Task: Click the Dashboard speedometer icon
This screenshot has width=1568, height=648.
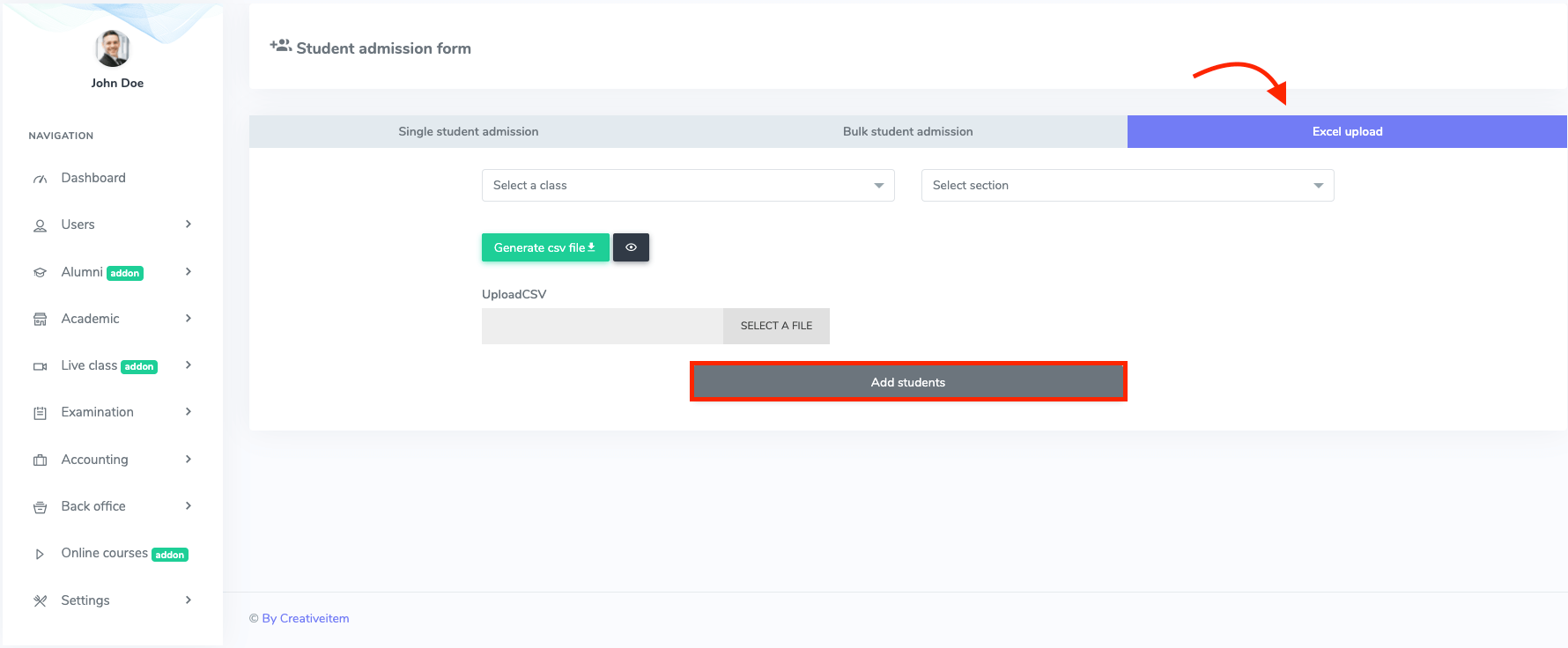Action: pyautogui.click(x=40, y=179)
